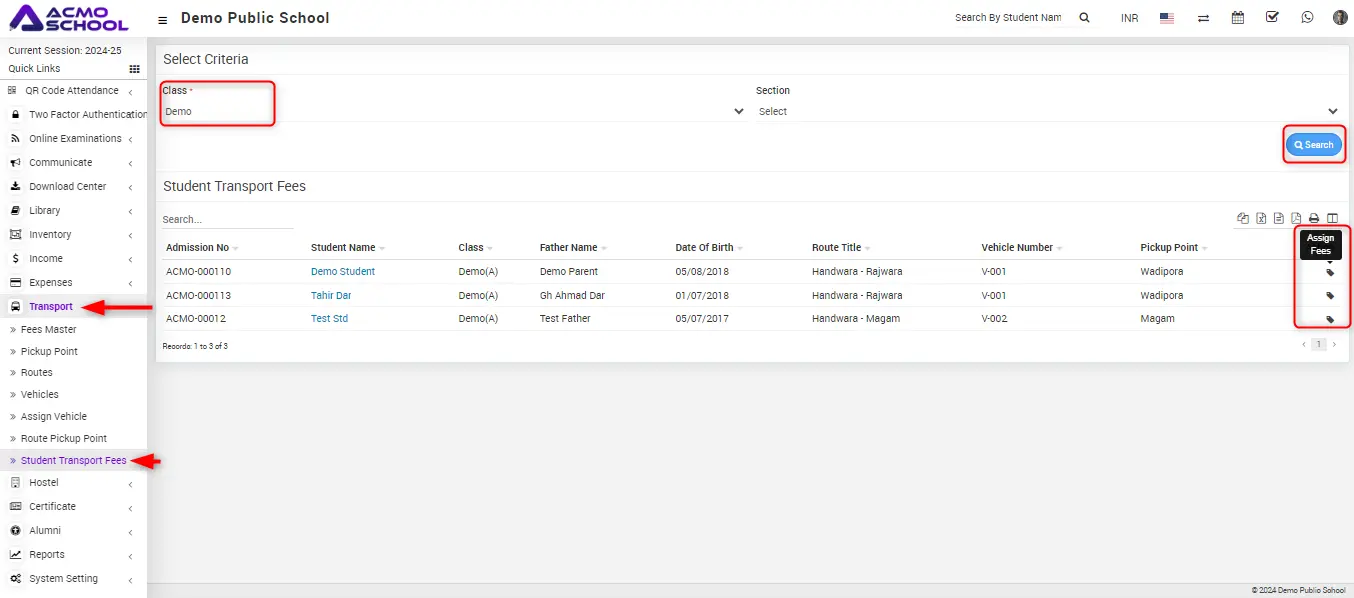Screen dimensions: 1354x598
Task: Go to next page of table results
Action: click(x=1333, y=345)
